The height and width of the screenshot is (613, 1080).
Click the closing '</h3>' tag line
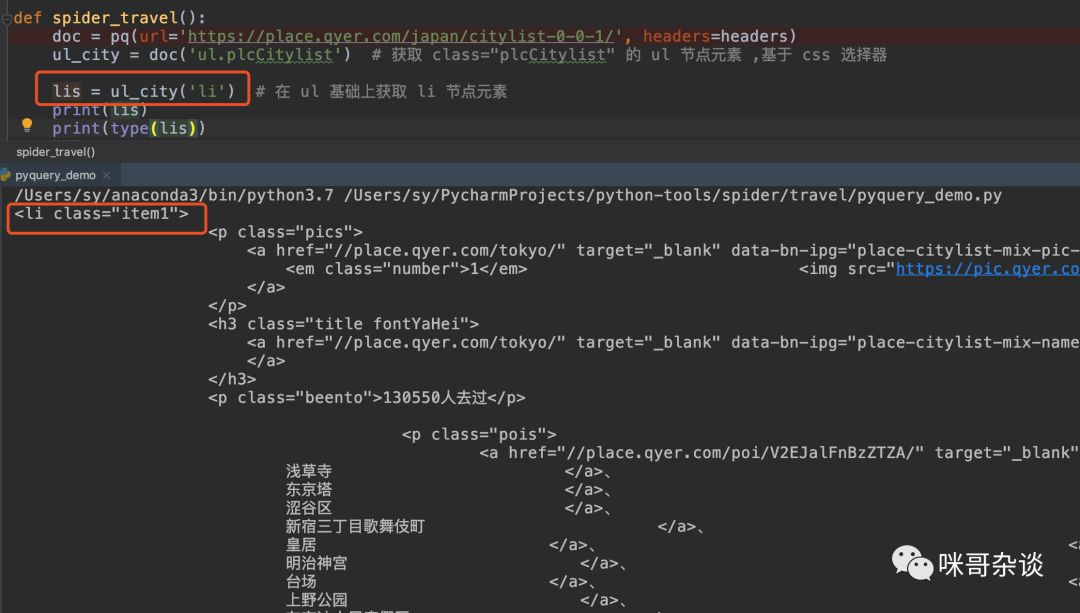(232, 379)
